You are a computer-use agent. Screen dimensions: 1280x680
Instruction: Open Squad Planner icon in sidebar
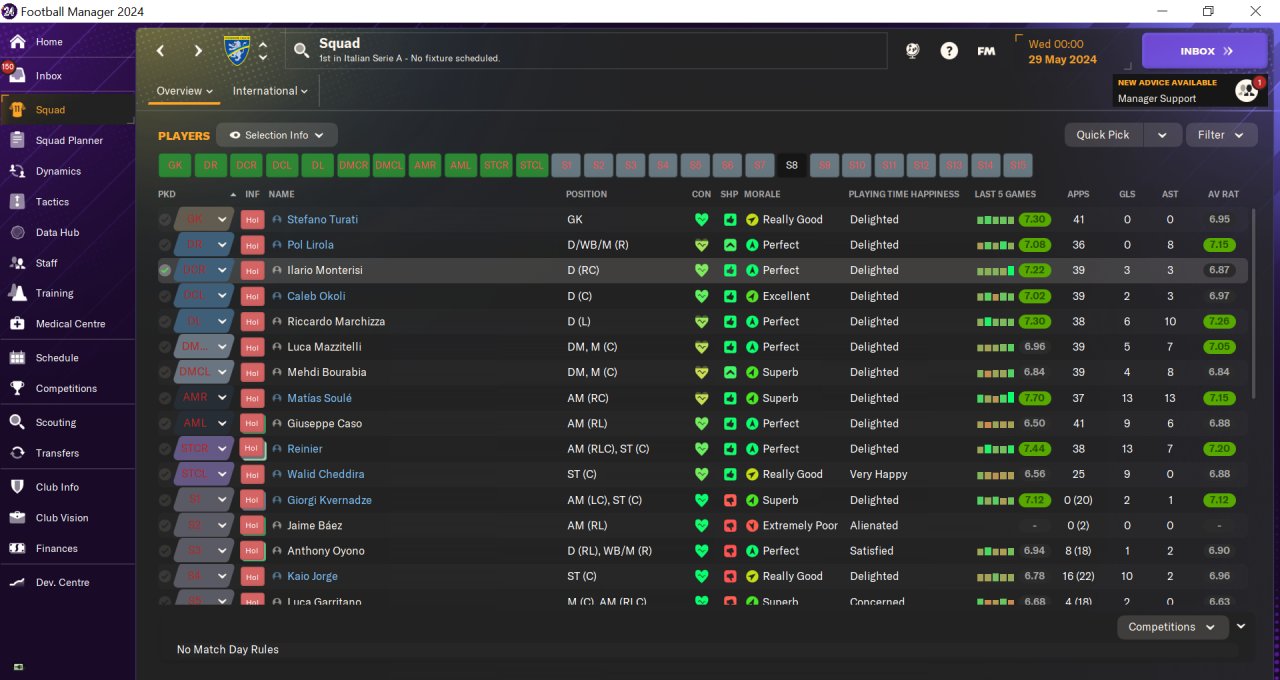pyautogui.click(x=17, y=141)
